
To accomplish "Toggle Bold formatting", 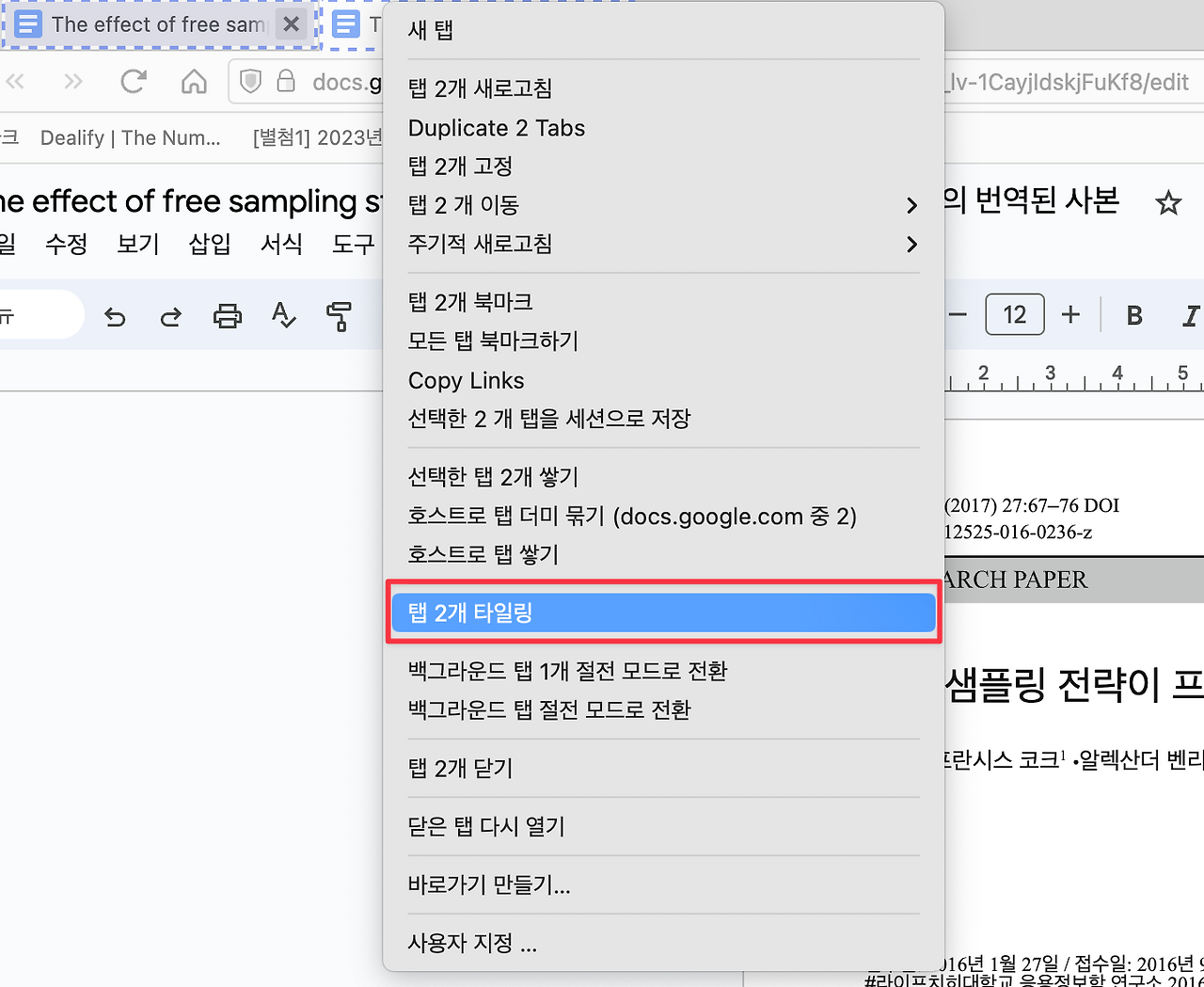I will point(1134,315).
